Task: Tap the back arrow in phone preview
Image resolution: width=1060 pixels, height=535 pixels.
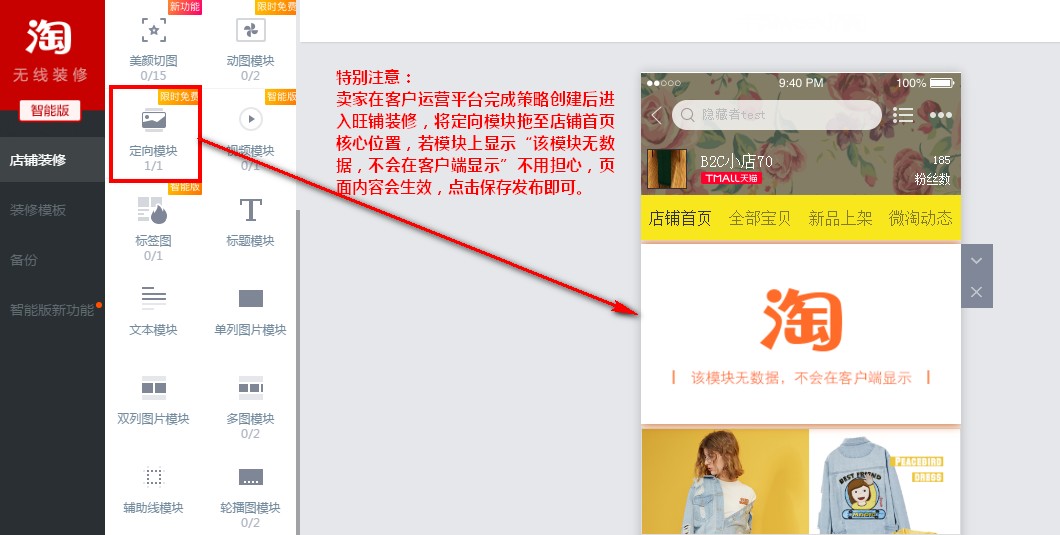Action: (x=656, y=116)
